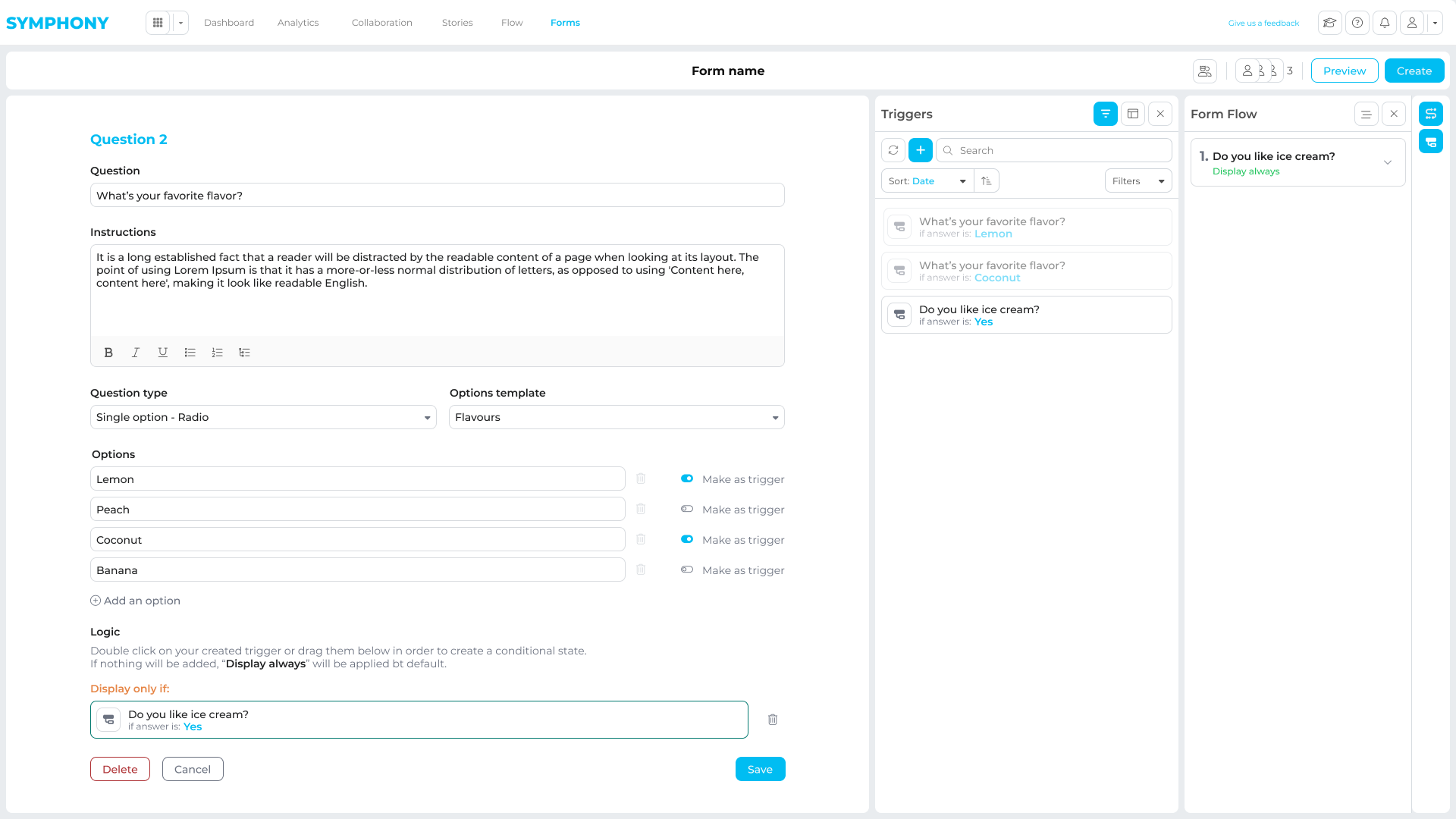This screenshot has width=1456, height=819.
Task: Add a new trigger with plus icon
Action: point(920,150)
